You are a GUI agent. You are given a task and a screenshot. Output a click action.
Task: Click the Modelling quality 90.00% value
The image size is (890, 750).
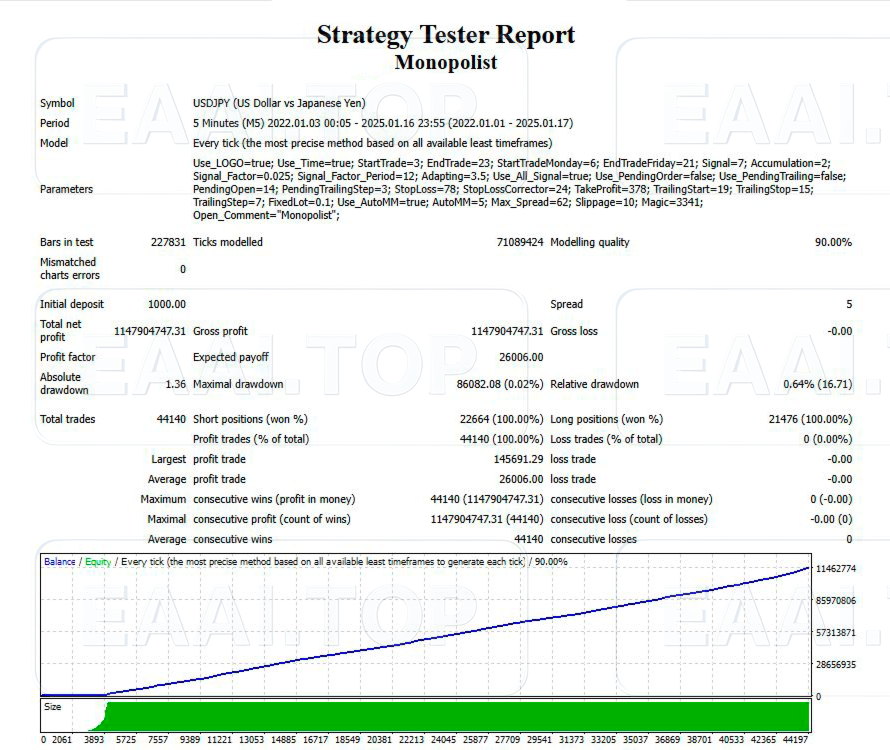click(832, 242)
